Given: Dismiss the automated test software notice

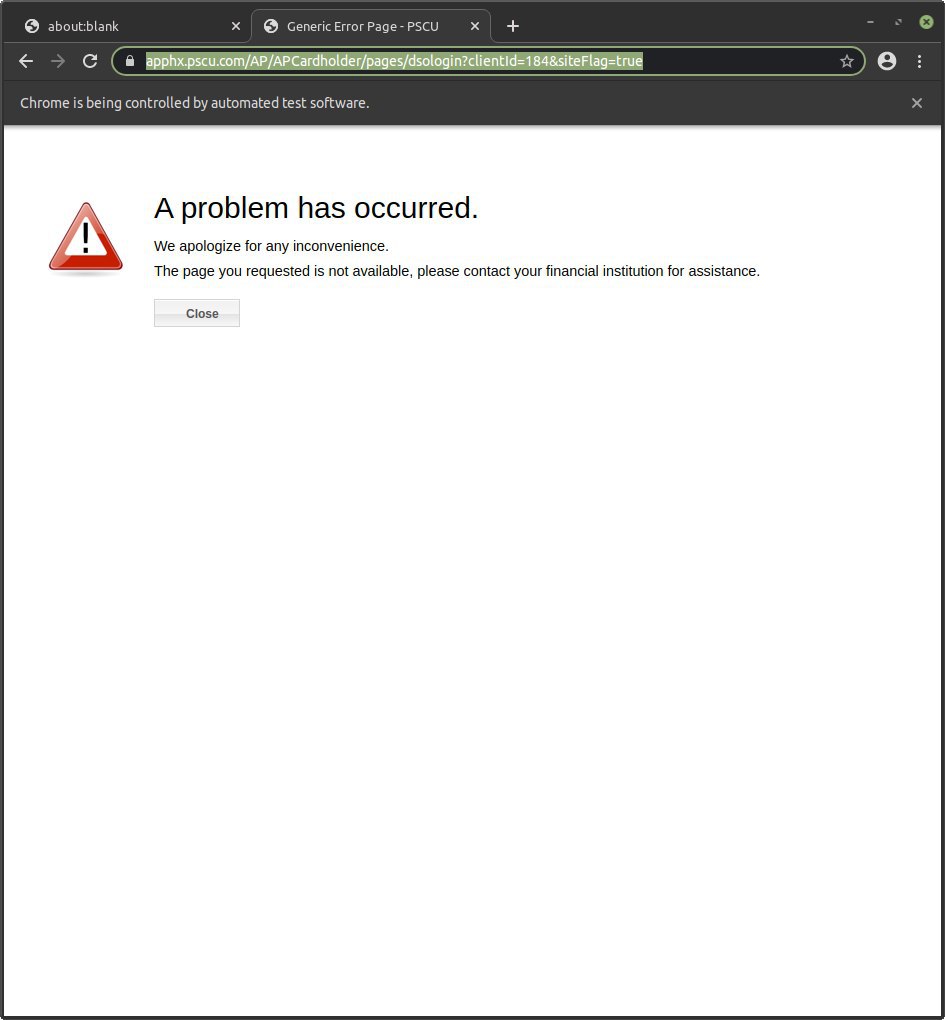Looking at the screenshot, I should [x=916, y=103].
